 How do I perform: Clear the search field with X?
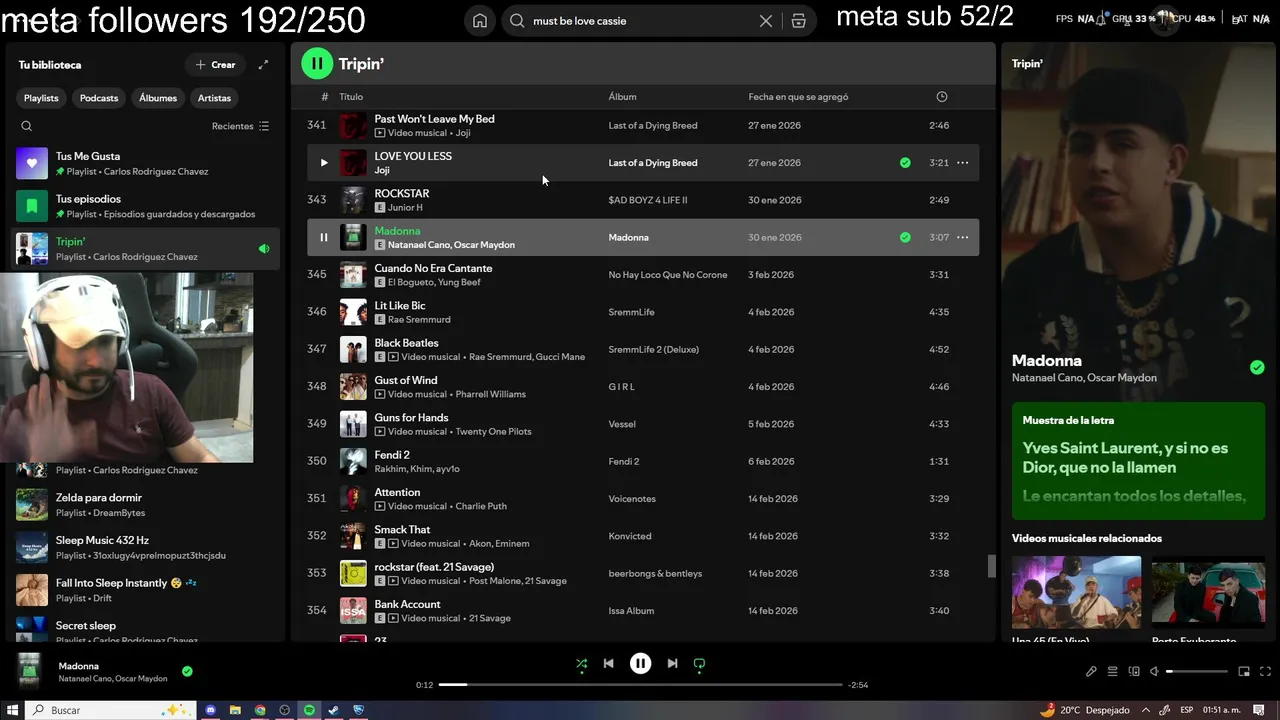click(766, 21)
